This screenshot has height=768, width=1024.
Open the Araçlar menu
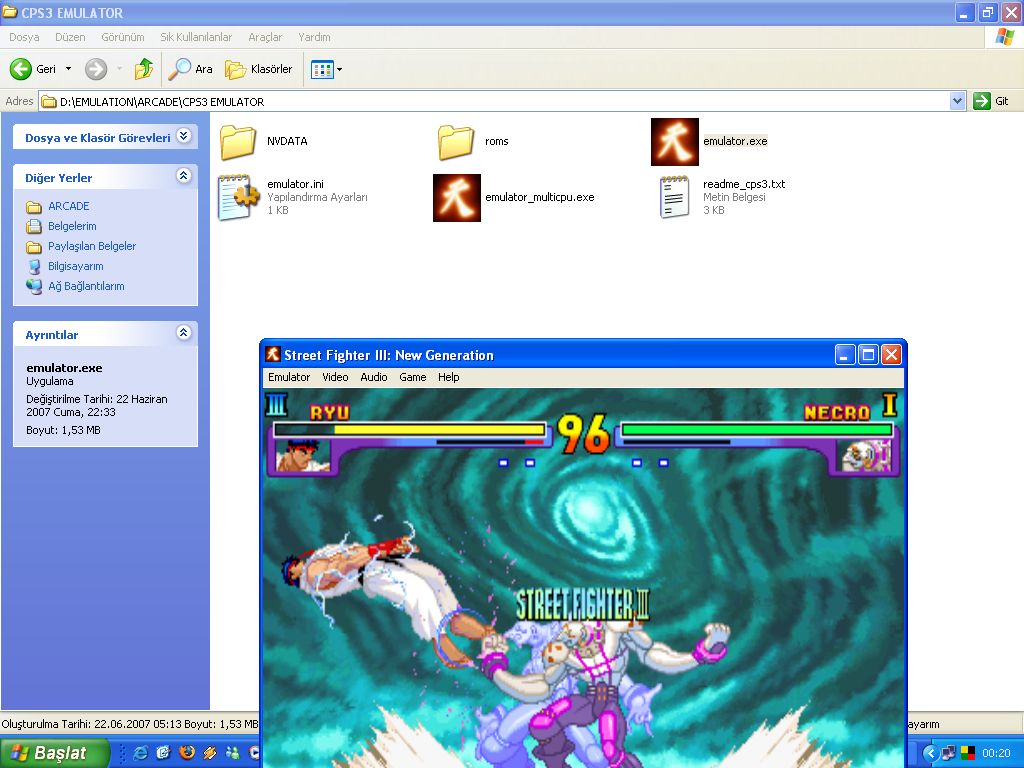click(x=265, y=37)
